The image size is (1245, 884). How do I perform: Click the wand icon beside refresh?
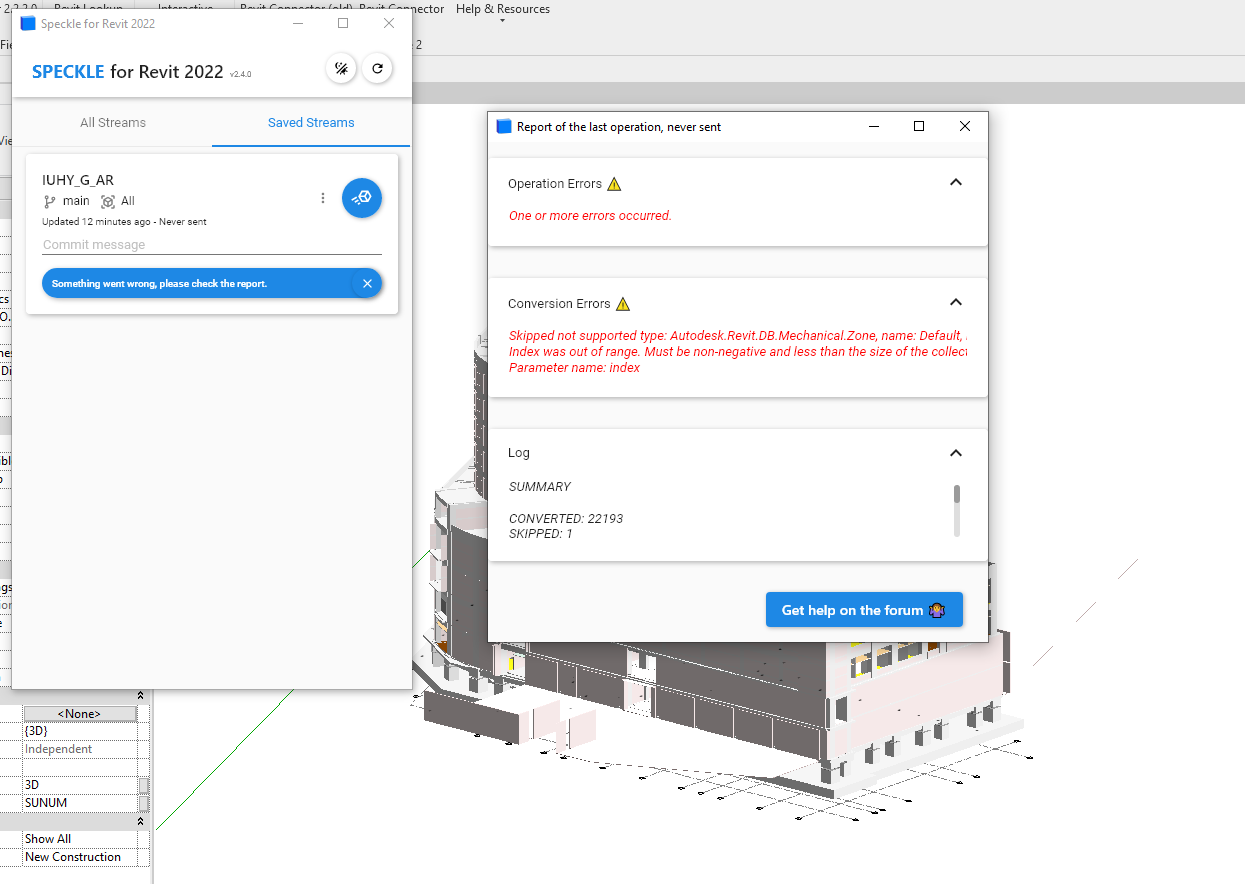pyautogui.click(x=341, y=69)
